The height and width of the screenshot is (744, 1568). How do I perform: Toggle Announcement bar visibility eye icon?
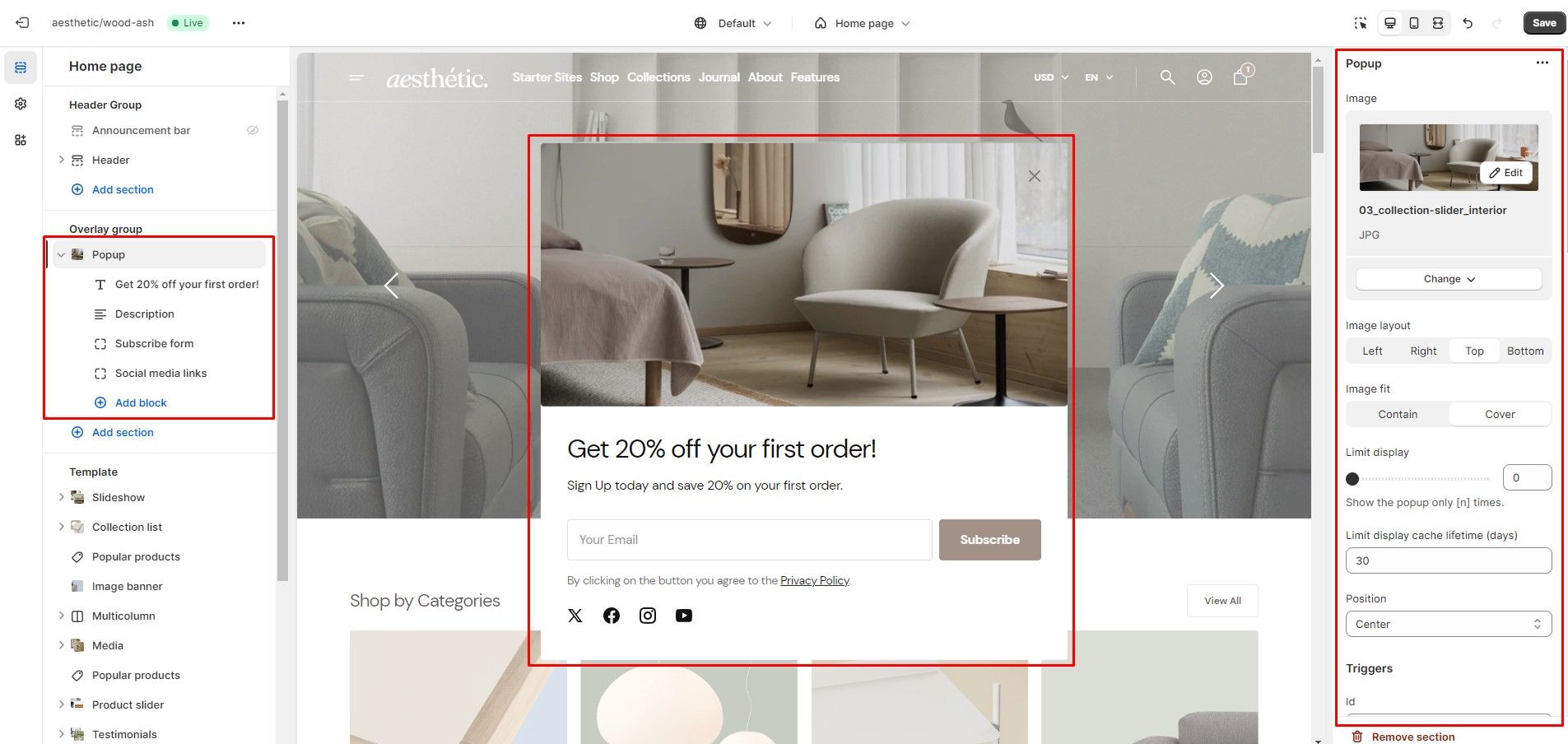coord(253,130)
